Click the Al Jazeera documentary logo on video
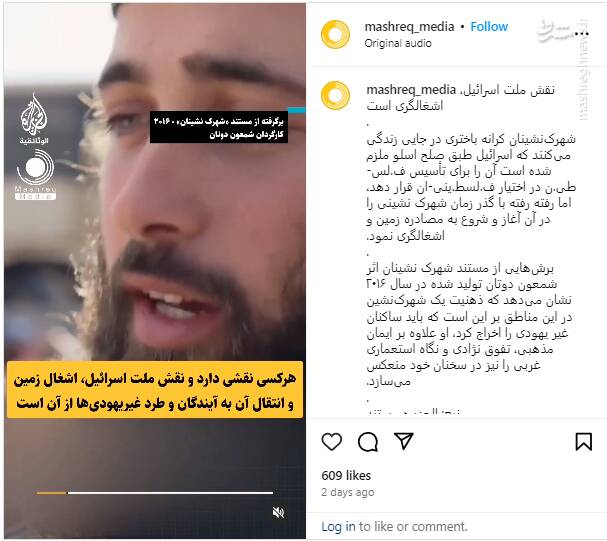This screenshot has width=607, height=541. [34, 118]
